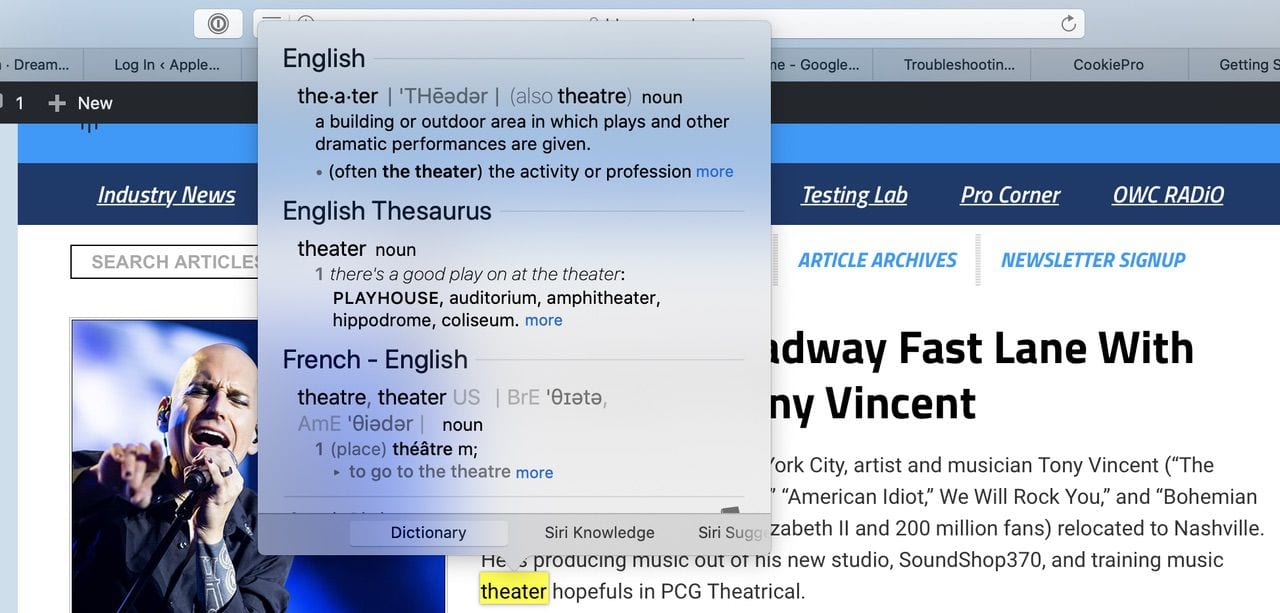This screenshot has height=613, width=1280.
Task: Click the Search Articles input field
Action: point(165,262)
